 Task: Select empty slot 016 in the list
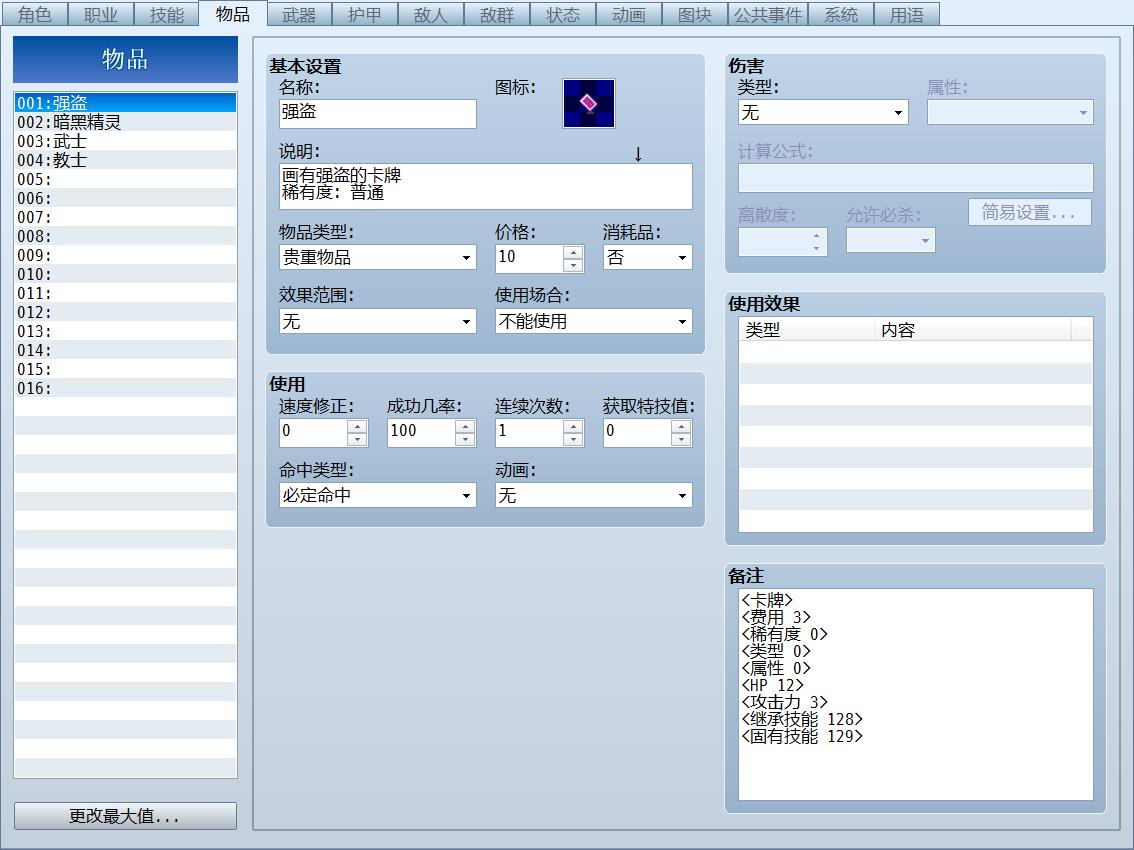click(125, 388)
